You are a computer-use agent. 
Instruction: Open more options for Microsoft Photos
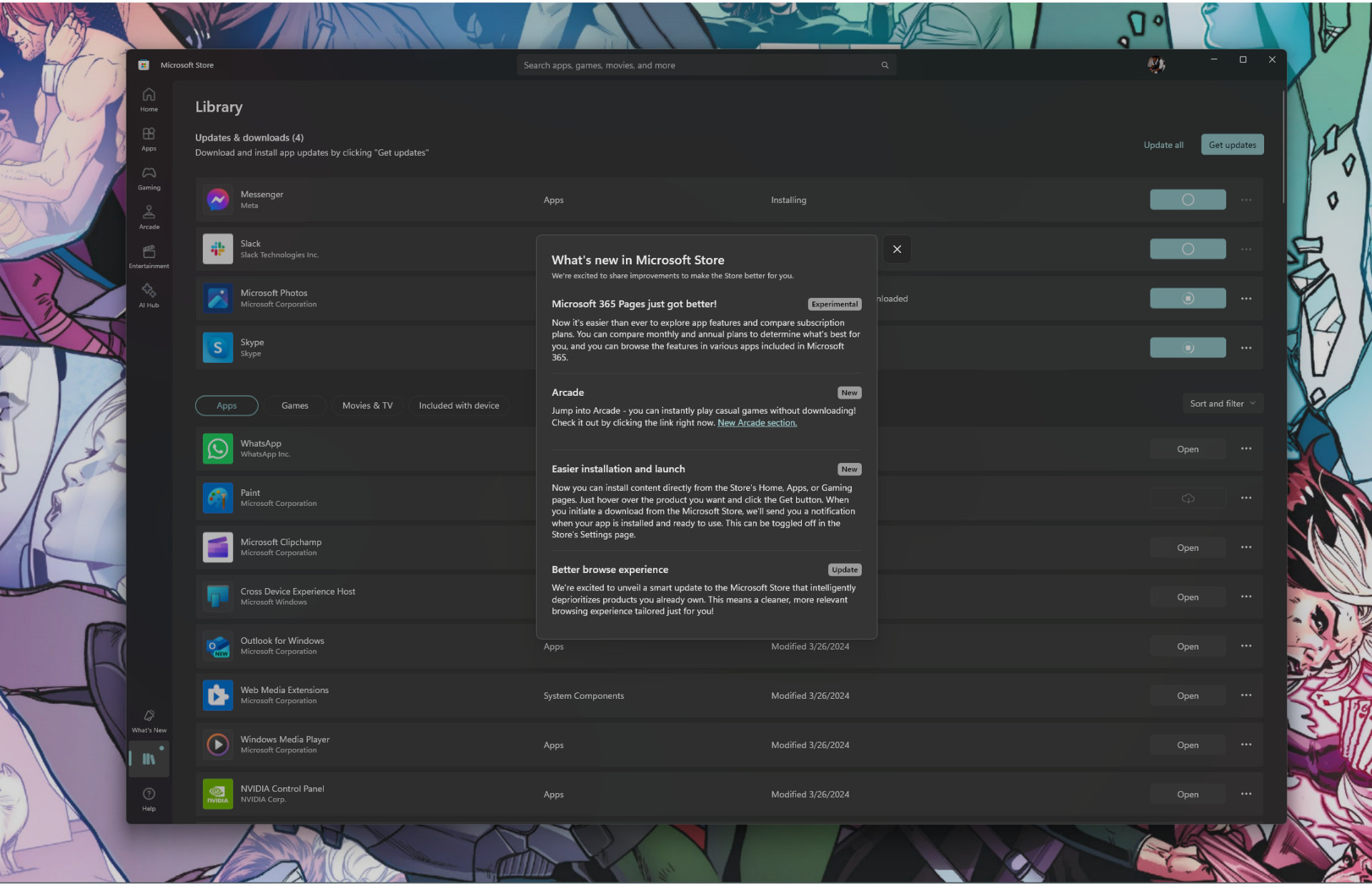tap(1246, 298)
